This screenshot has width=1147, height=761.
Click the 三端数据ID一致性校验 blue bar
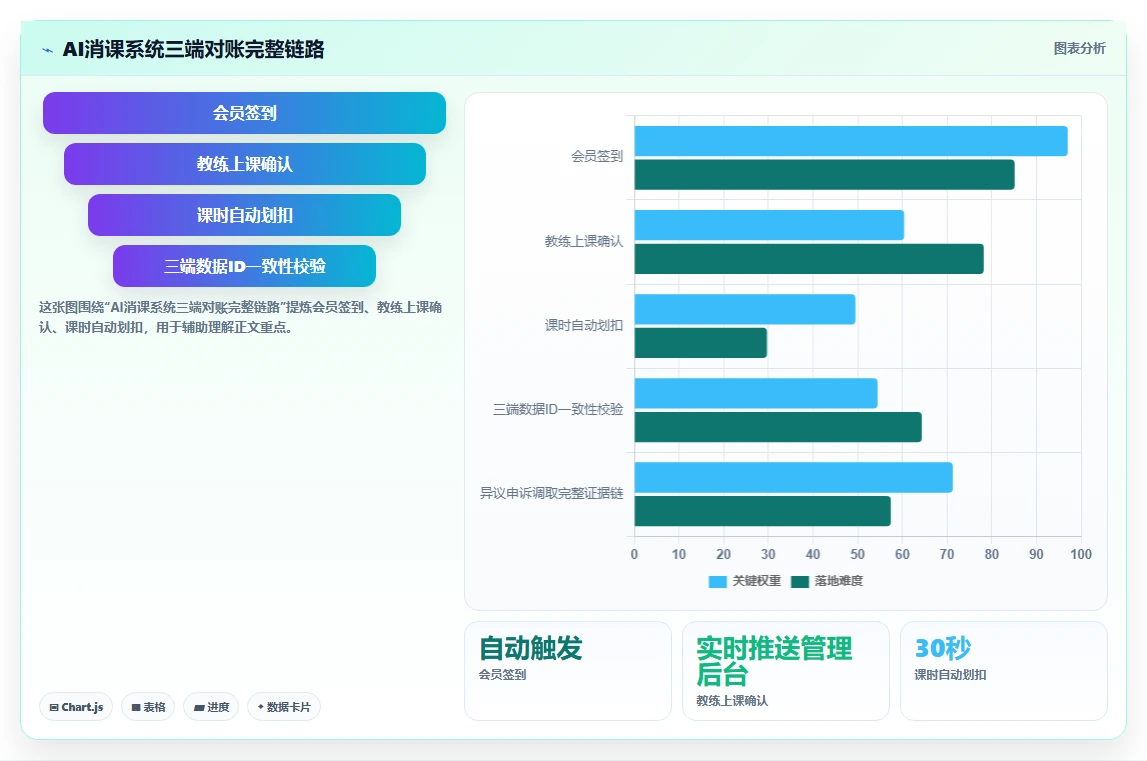756,394
